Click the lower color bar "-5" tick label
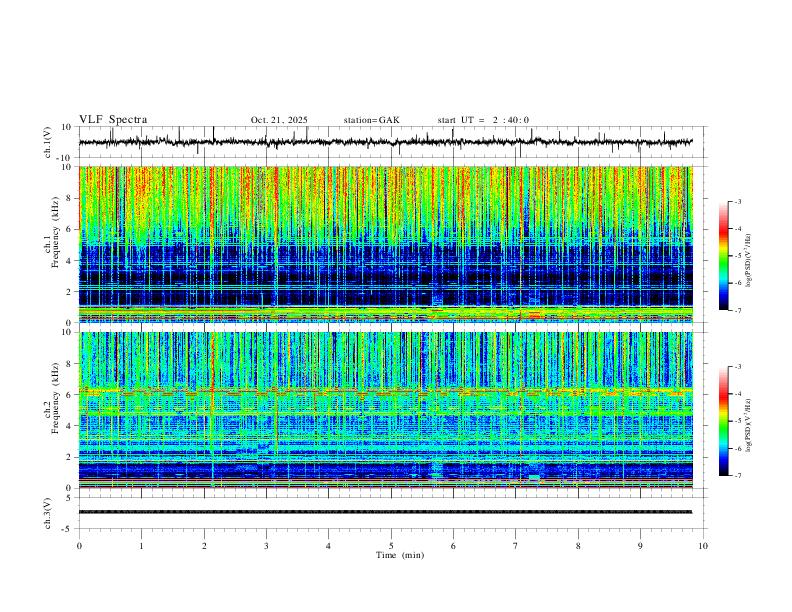The width and height of the screenshot is (792, 612). pos(737,421)
